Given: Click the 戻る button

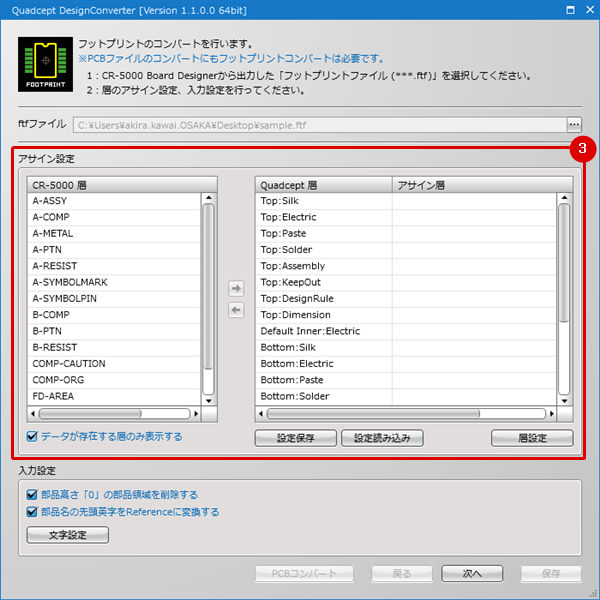Looking at the screenshot, I should pyautogui.click(x=401, y=573).
